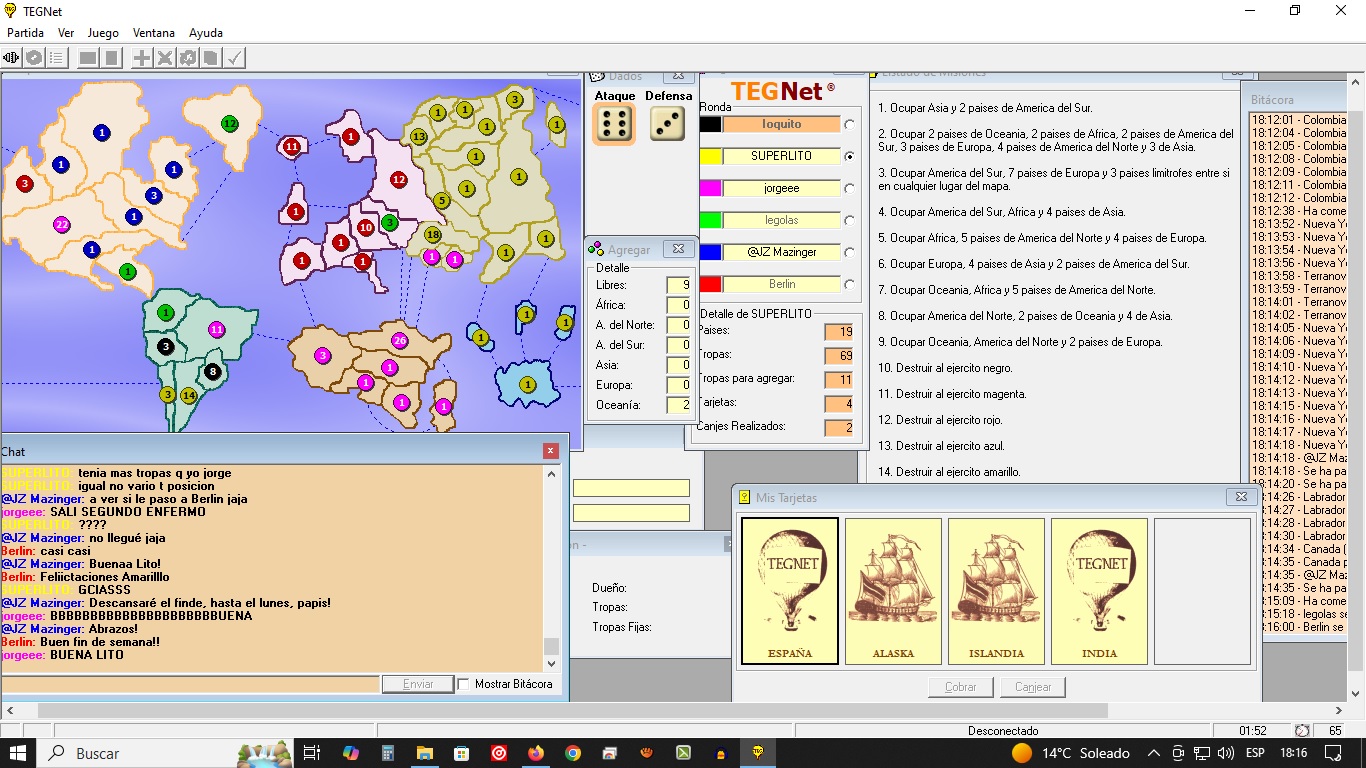Click the regroup gear toolbar icon
1366x768 pixels.
pyautogui.click(x=188, y=58)
